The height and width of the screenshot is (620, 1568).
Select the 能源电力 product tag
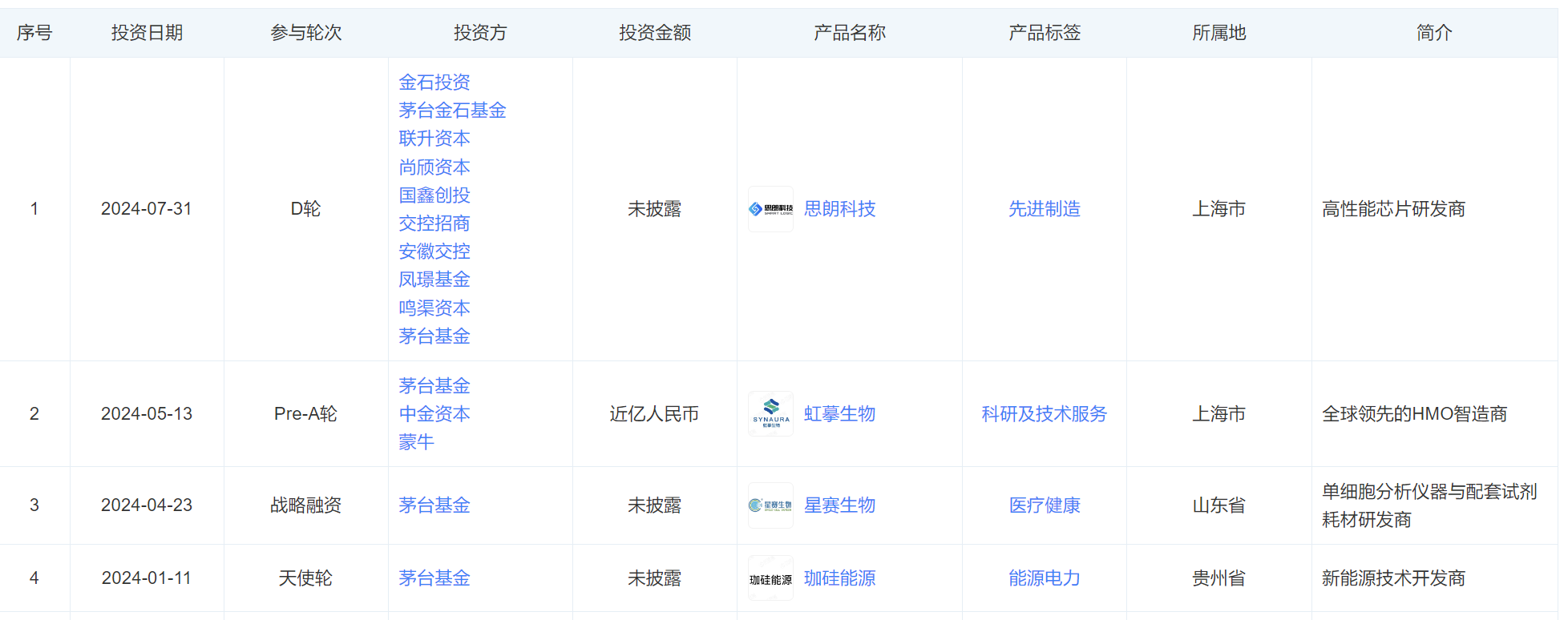pyautogui.click(x=1045, y=578)
